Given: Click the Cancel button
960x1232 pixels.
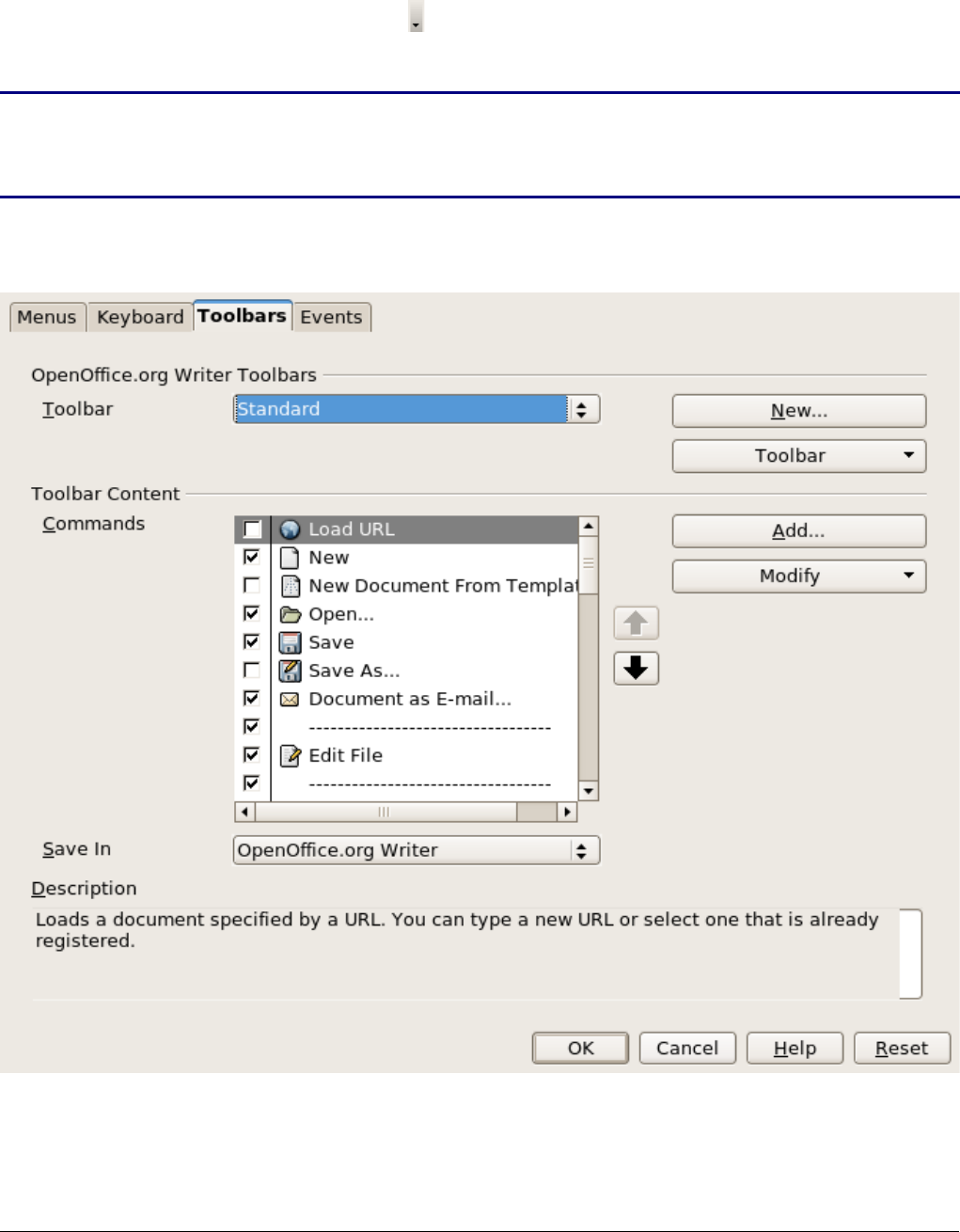Looking at the screenshot, I should pyautogui.click(x=687, y=1048).
